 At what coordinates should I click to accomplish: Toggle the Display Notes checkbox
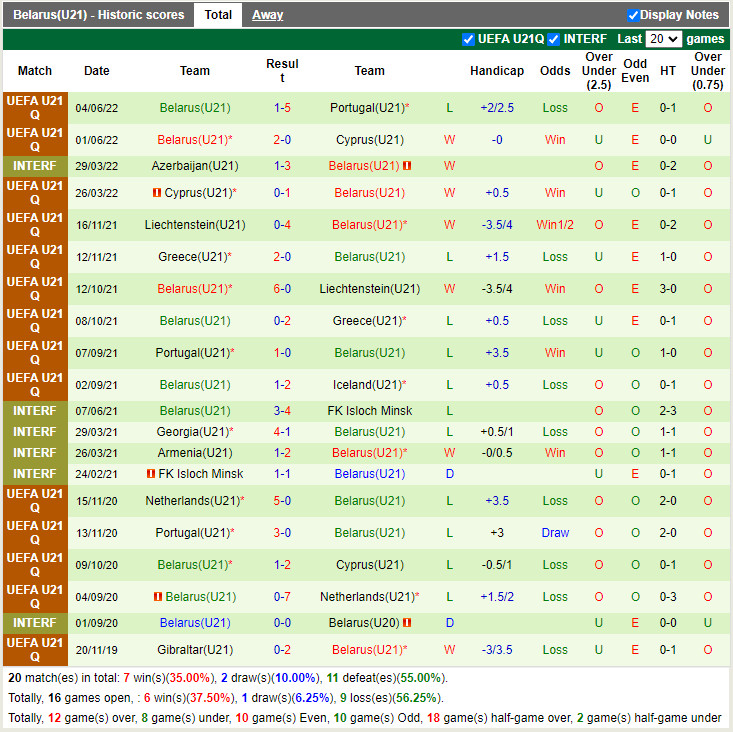[x=633, y=15]
